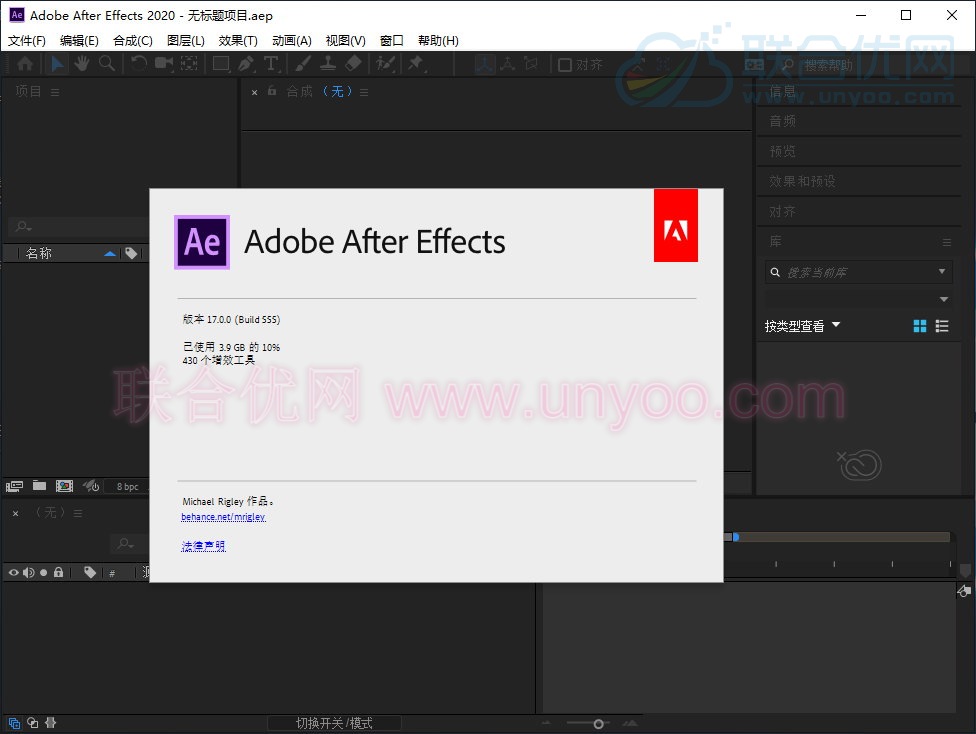The height and width of the screenshot is (734, 976).
Task: Switch library to list view
Action: (942, 326)
